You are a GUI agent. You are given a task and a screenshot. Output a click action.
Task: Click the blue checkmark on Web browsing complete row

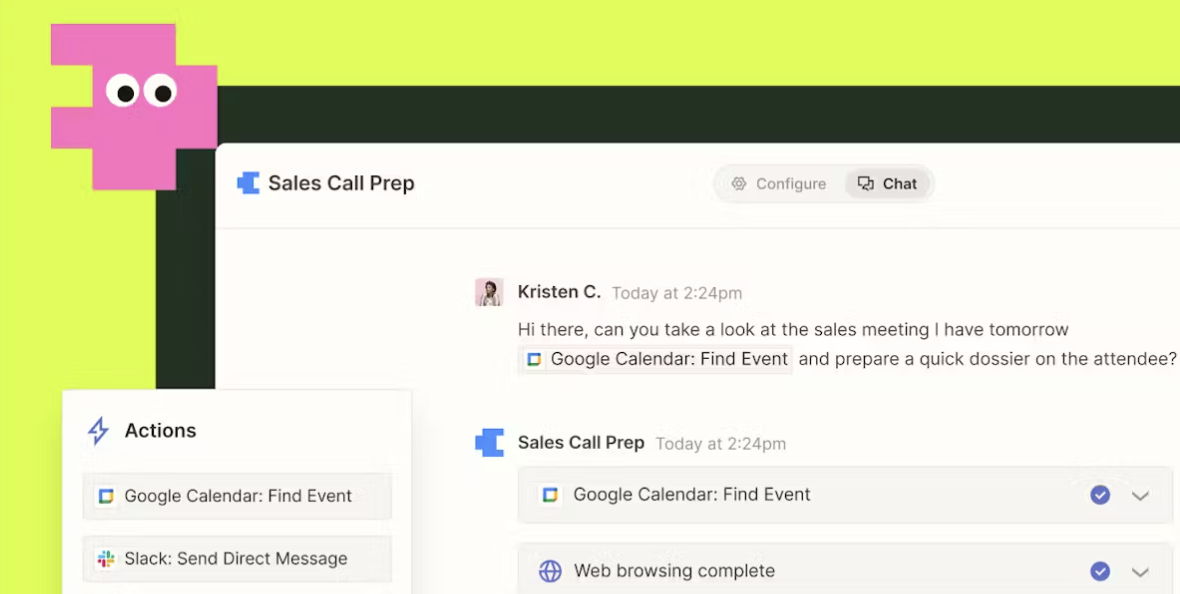(x=1100, y=571)
